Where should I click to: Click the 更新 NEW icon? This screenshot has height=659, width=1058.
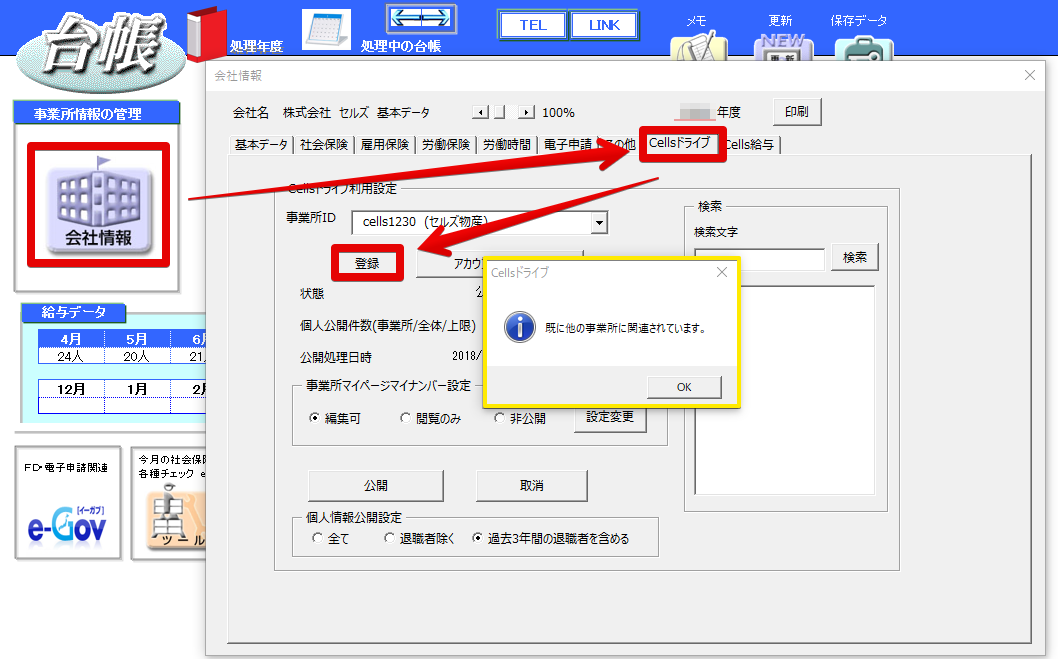click(x=783, y=47)
